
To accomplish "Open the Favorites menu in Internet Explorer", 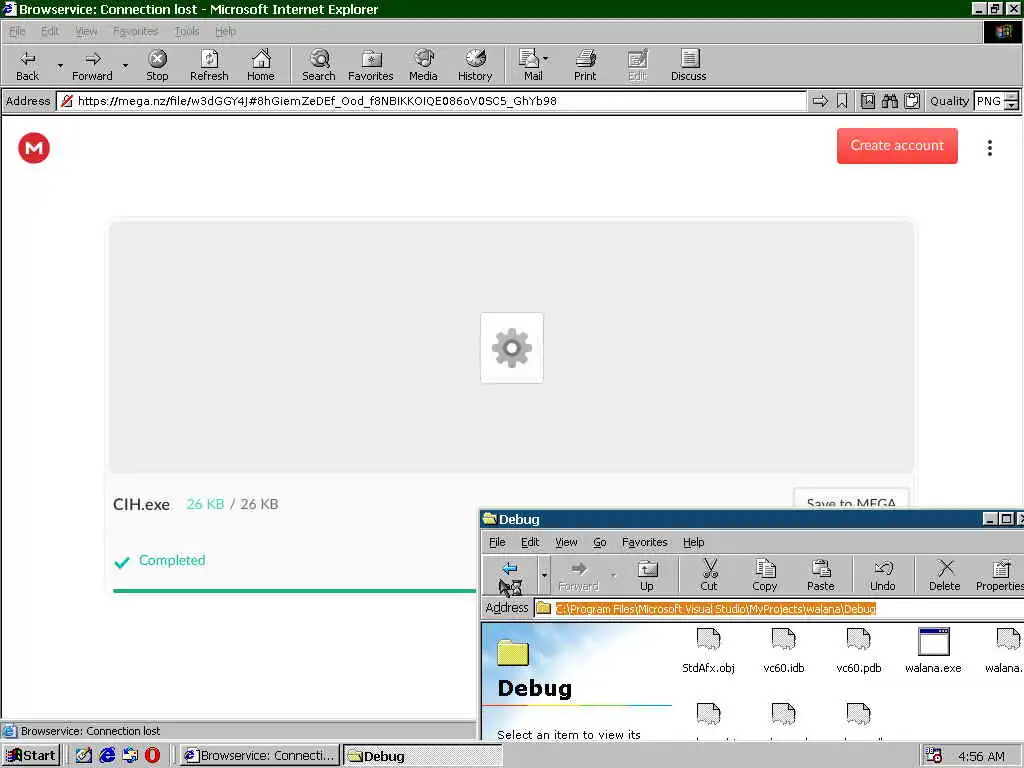I will [x=135, y=31].
